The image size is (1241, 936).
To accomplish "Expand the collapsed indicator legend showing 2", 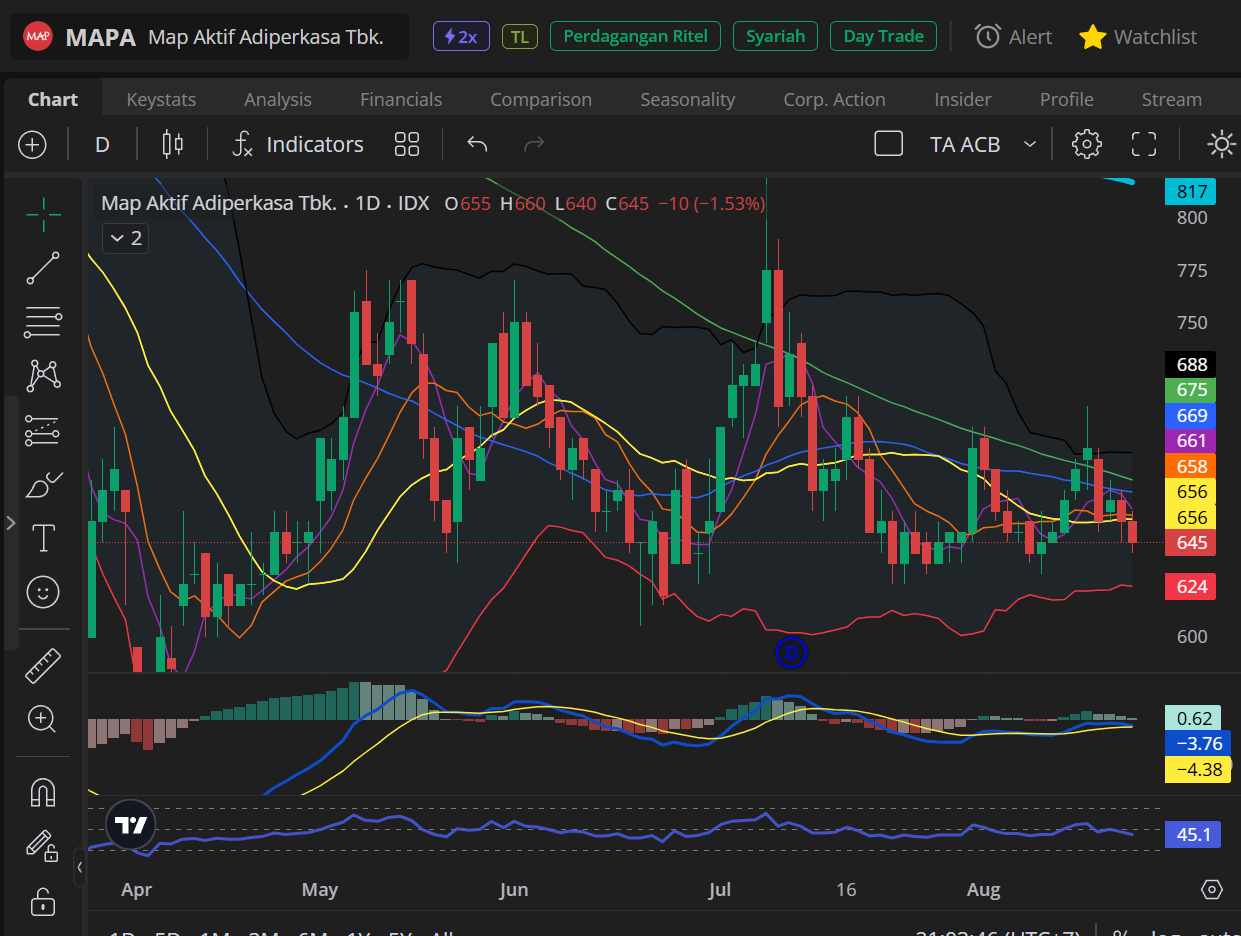I will (x=126, y=238).
